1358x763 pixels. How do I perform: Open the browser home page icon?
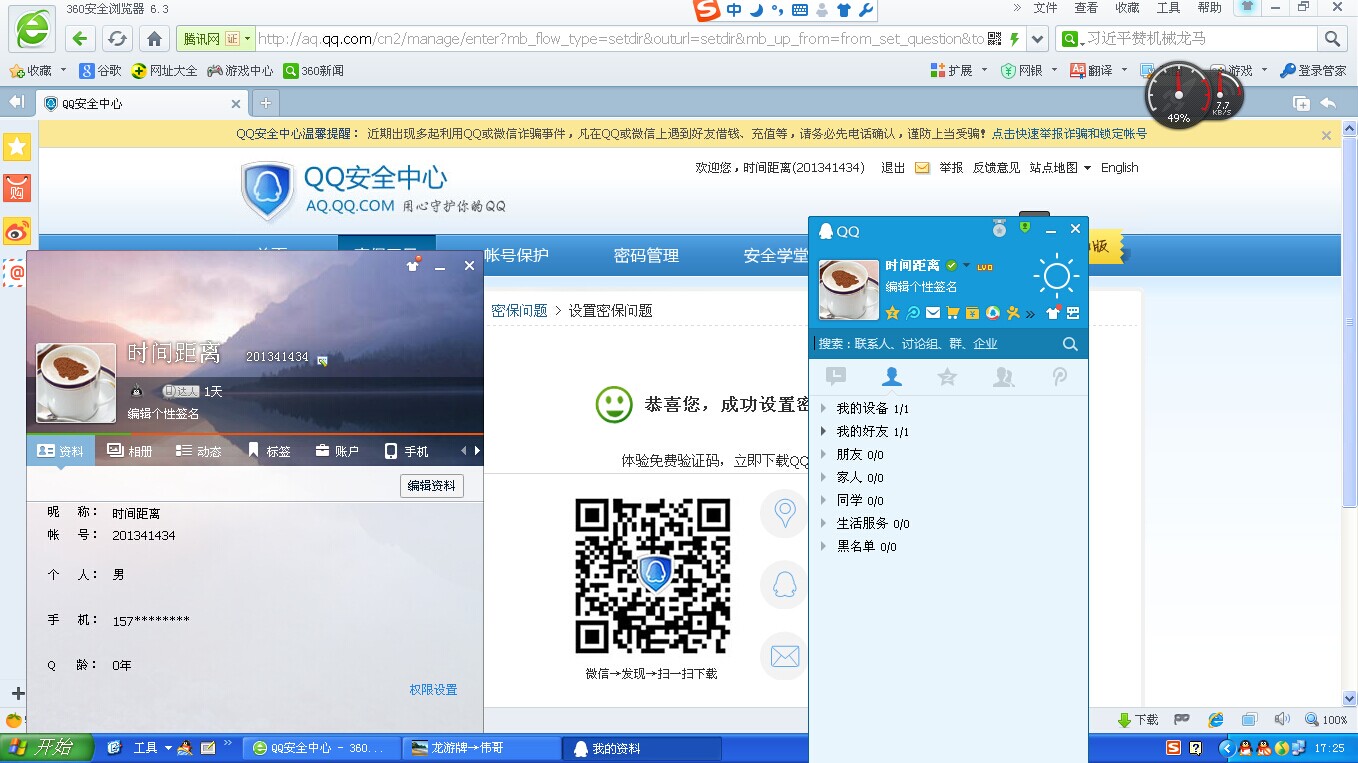(x=154, y=39)
